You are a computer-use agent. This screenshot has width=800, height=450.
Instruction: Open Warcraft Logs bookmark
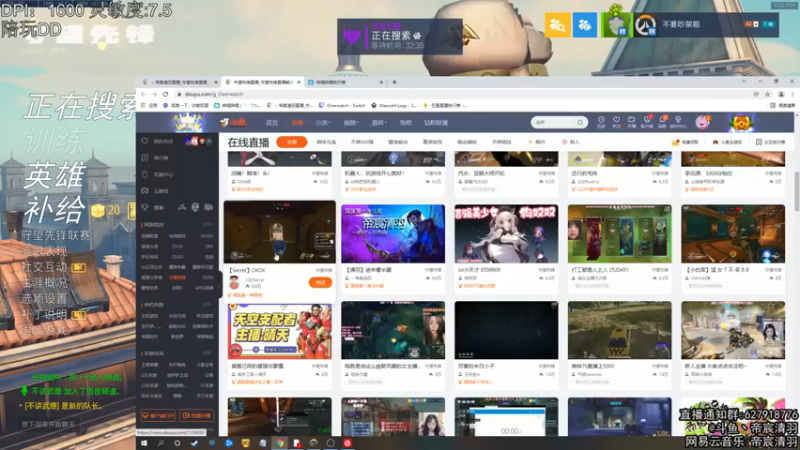point(394,106)
